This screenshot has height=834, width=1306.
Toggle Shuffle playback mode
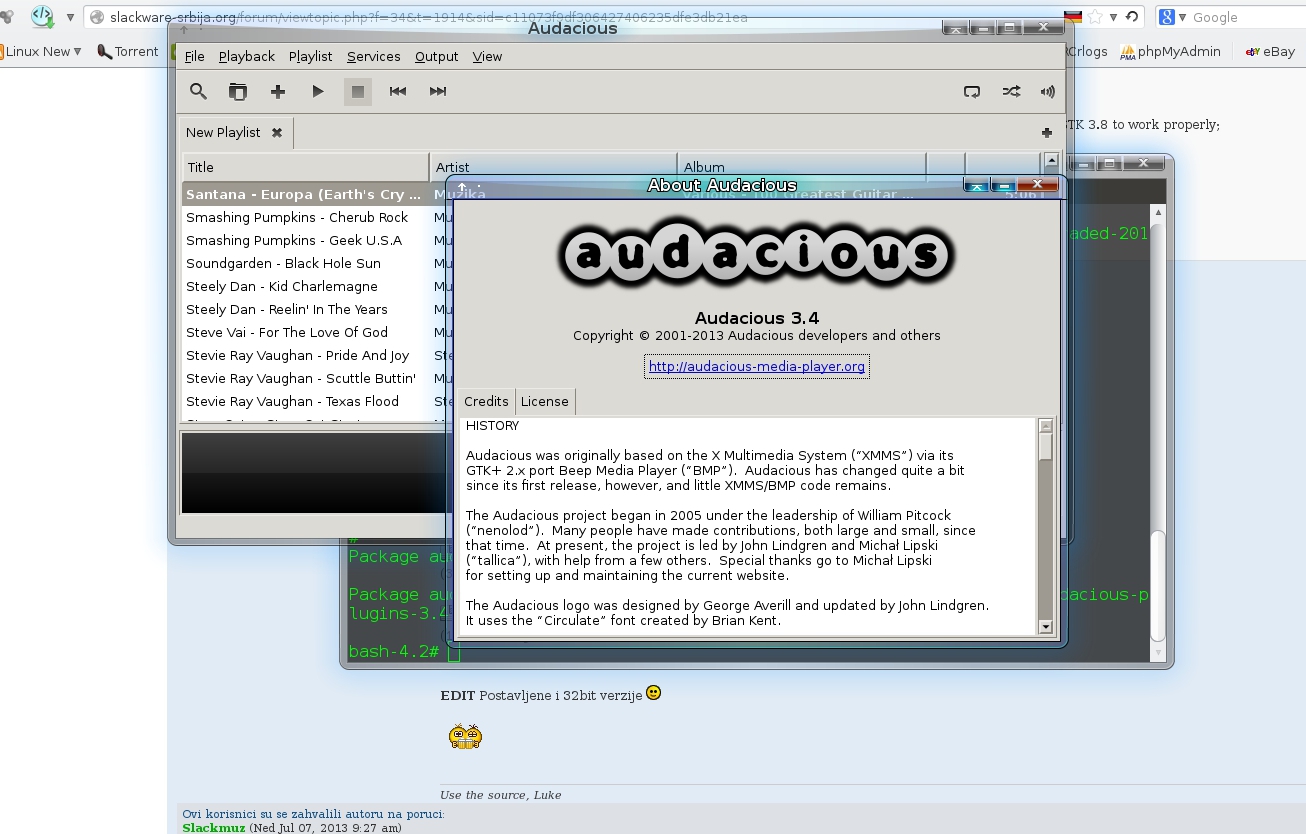coord(1011,92)
